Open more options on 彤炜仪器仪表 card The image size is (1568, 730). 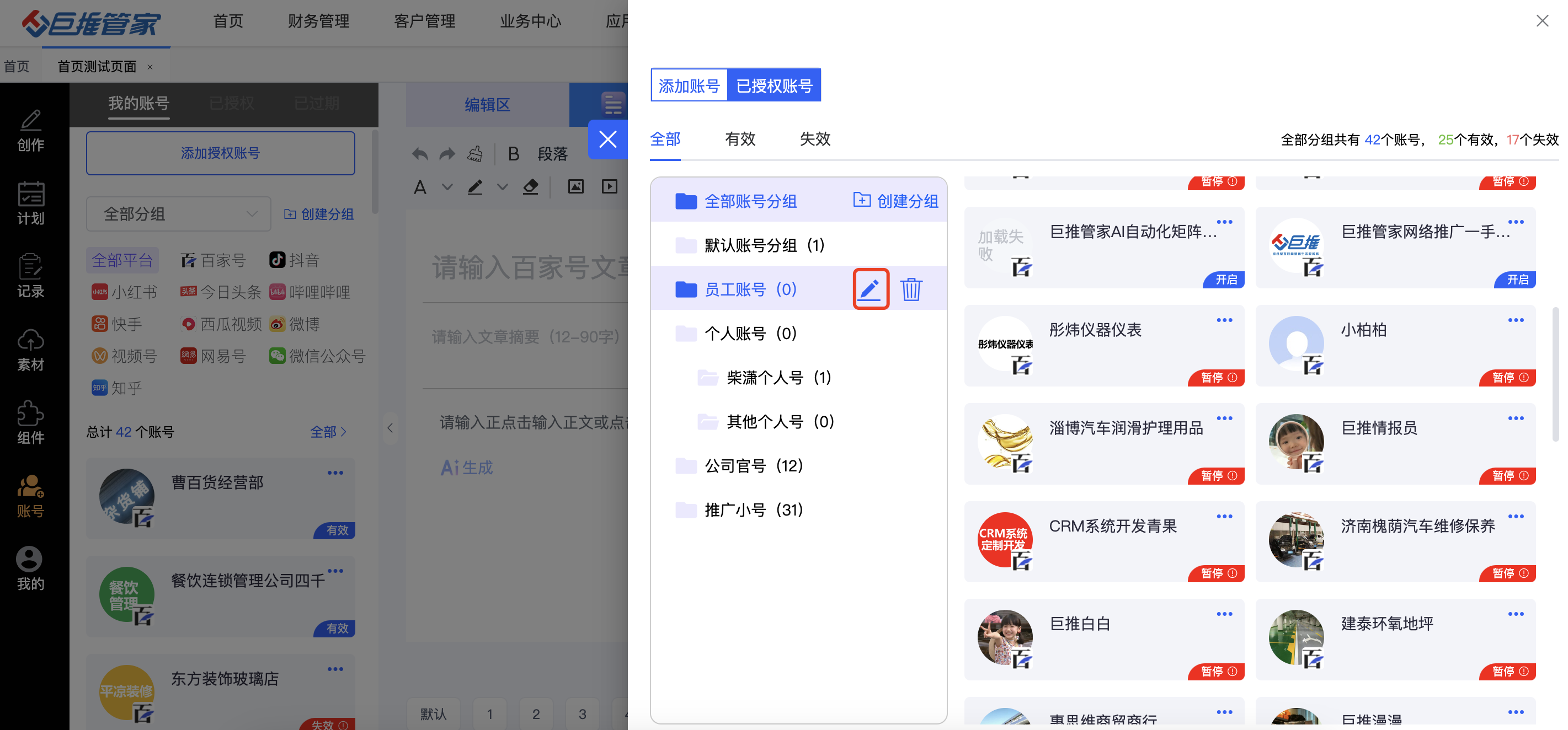[1224, 320]
